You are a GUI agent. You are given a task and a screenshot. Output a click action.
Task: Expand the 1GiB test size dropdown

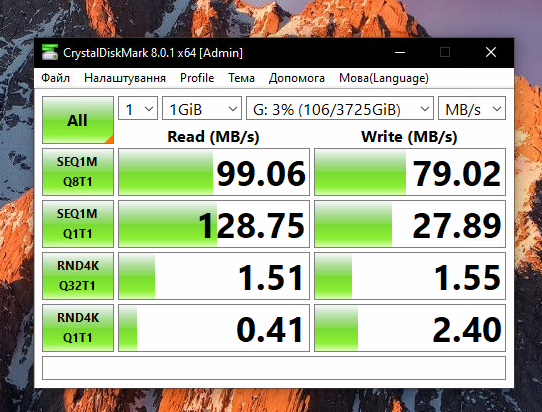click(x=202, y=108)
